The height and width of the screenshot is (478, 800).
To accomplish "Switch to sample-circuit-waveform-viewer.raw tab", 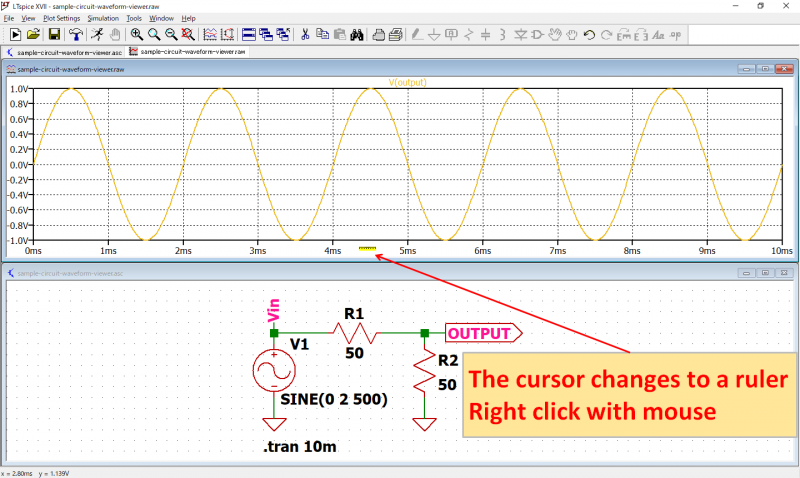I will tap(188, 52).
